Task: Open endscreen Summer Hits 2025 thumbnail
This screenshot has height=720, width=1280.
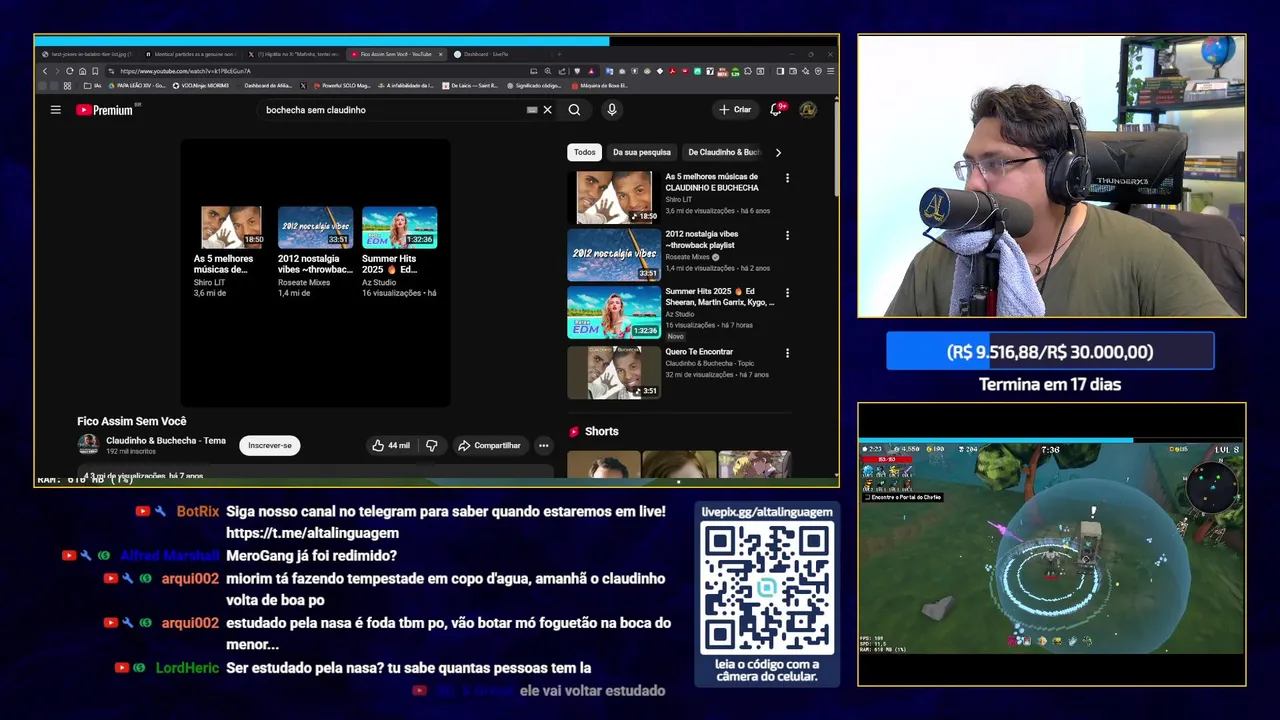Action: 399,227
